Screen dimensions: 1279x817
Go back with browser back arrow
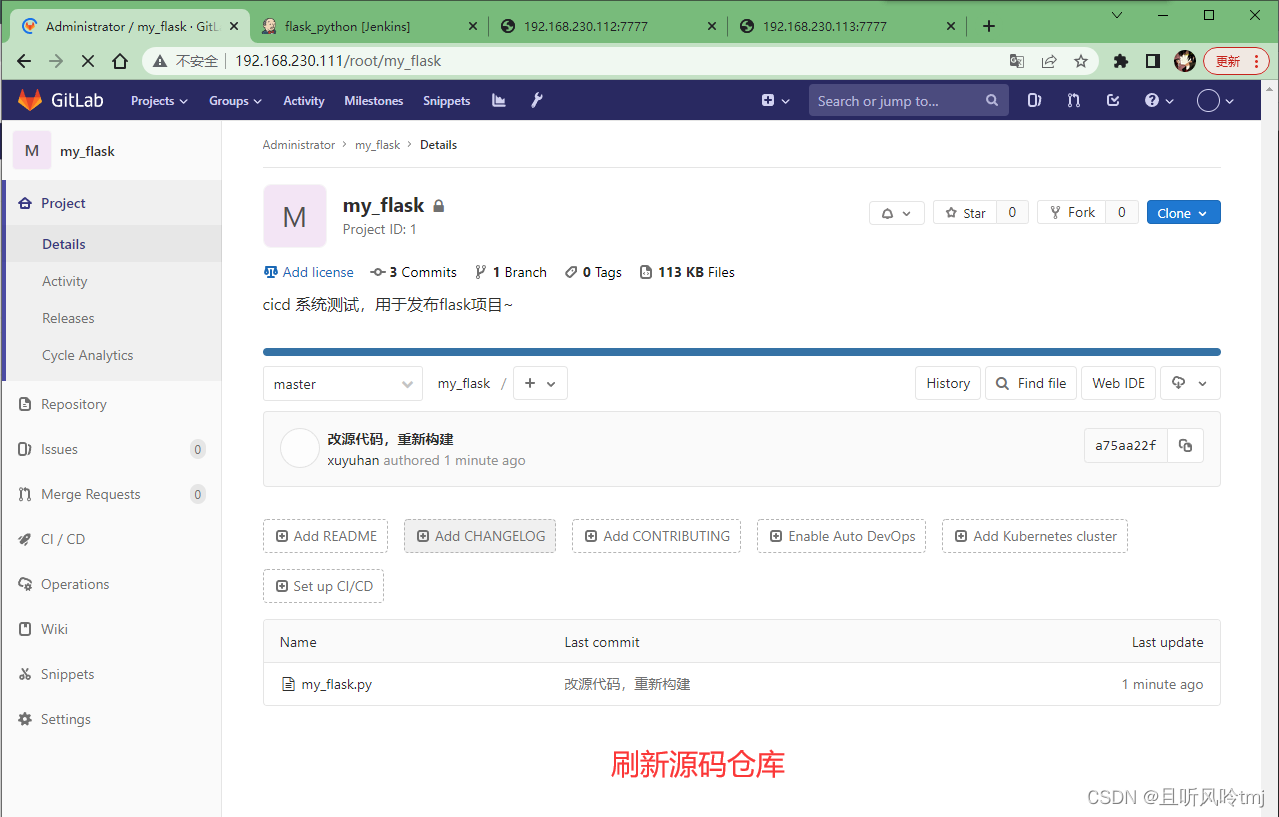[24, 61]
